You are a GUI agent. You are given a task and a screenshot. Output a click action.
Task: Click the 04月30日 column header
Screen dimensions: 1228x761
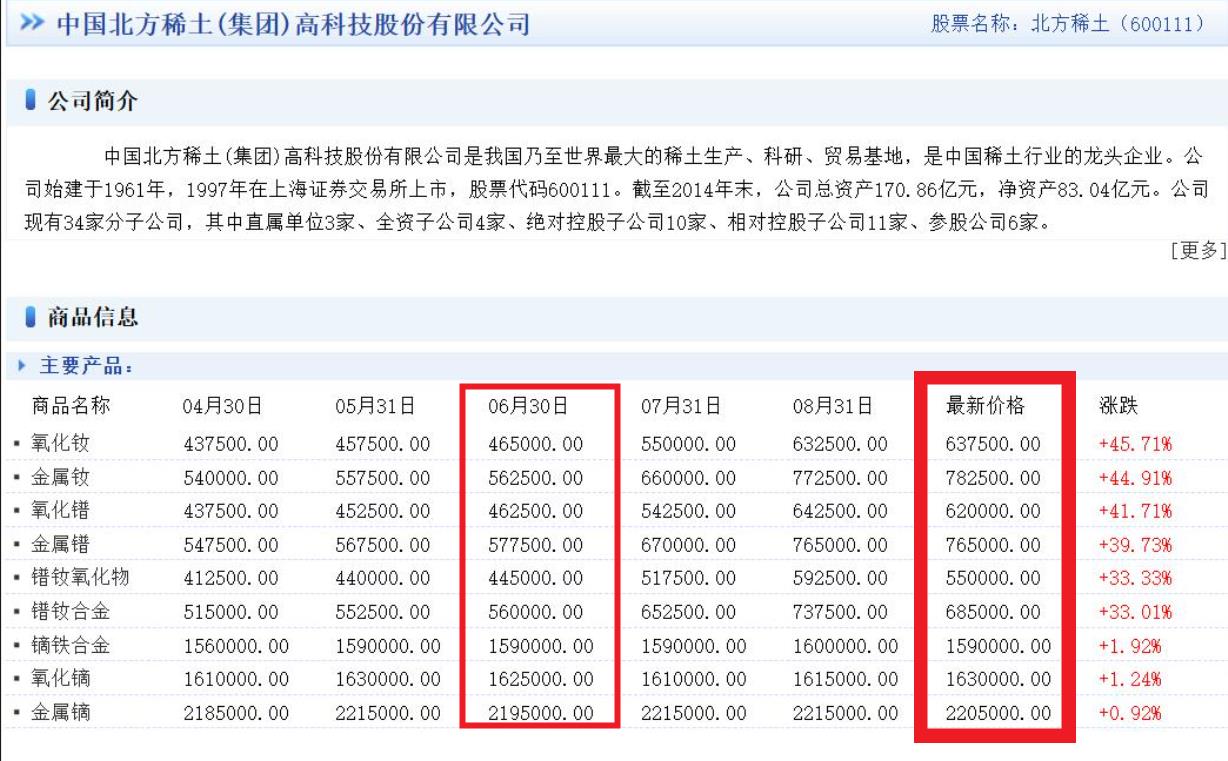[222, 406]
